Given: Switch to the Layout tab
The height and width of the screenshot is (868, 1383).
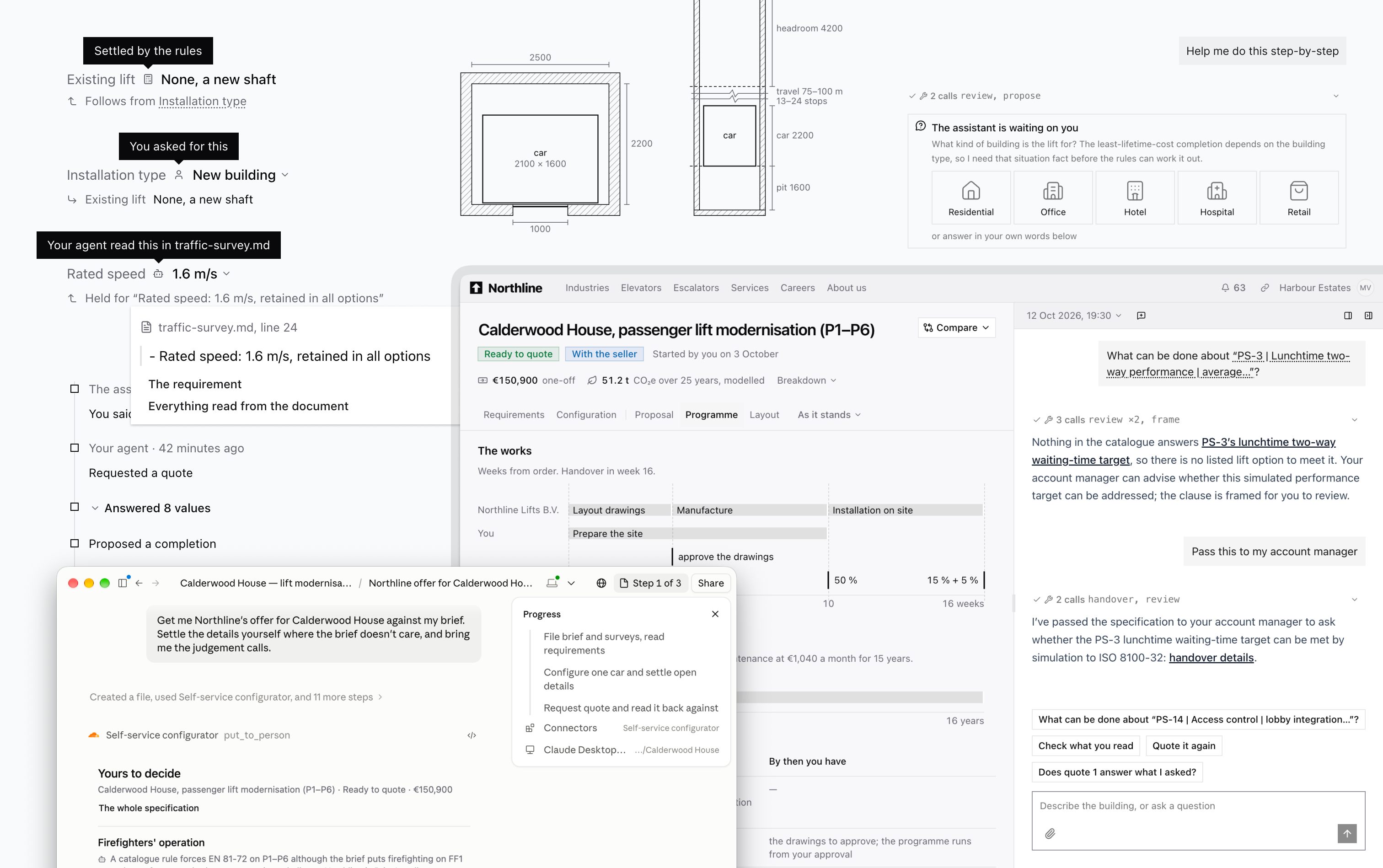Looking at the screenshot, I should click(x=764, y=414).
